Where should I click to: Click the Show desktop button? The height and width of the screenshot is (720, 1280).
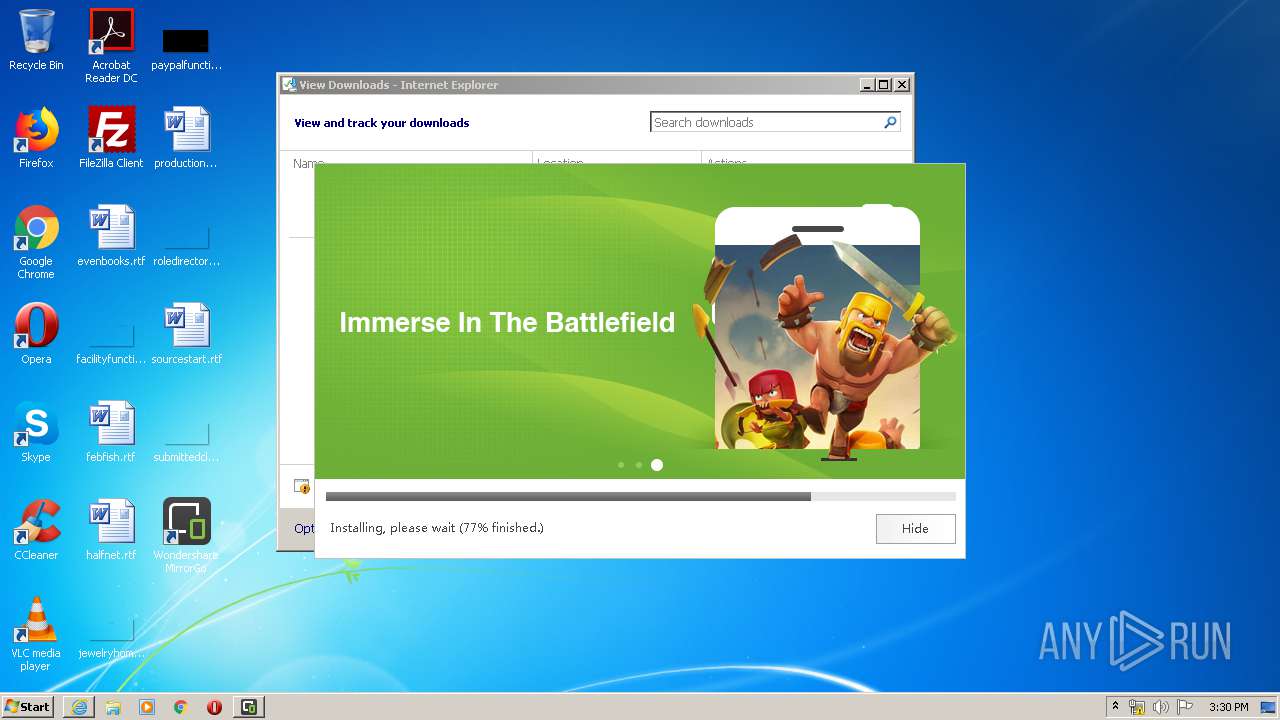[x=1269, y=707]
